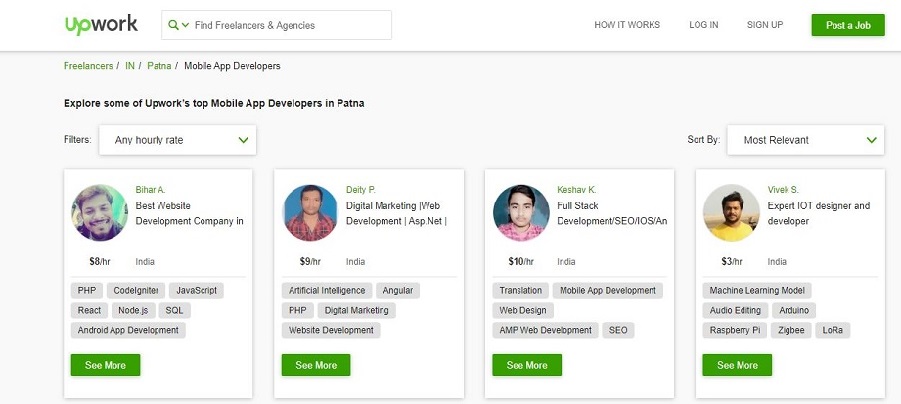Click the $8/hr rate text

tap(99, 261)
